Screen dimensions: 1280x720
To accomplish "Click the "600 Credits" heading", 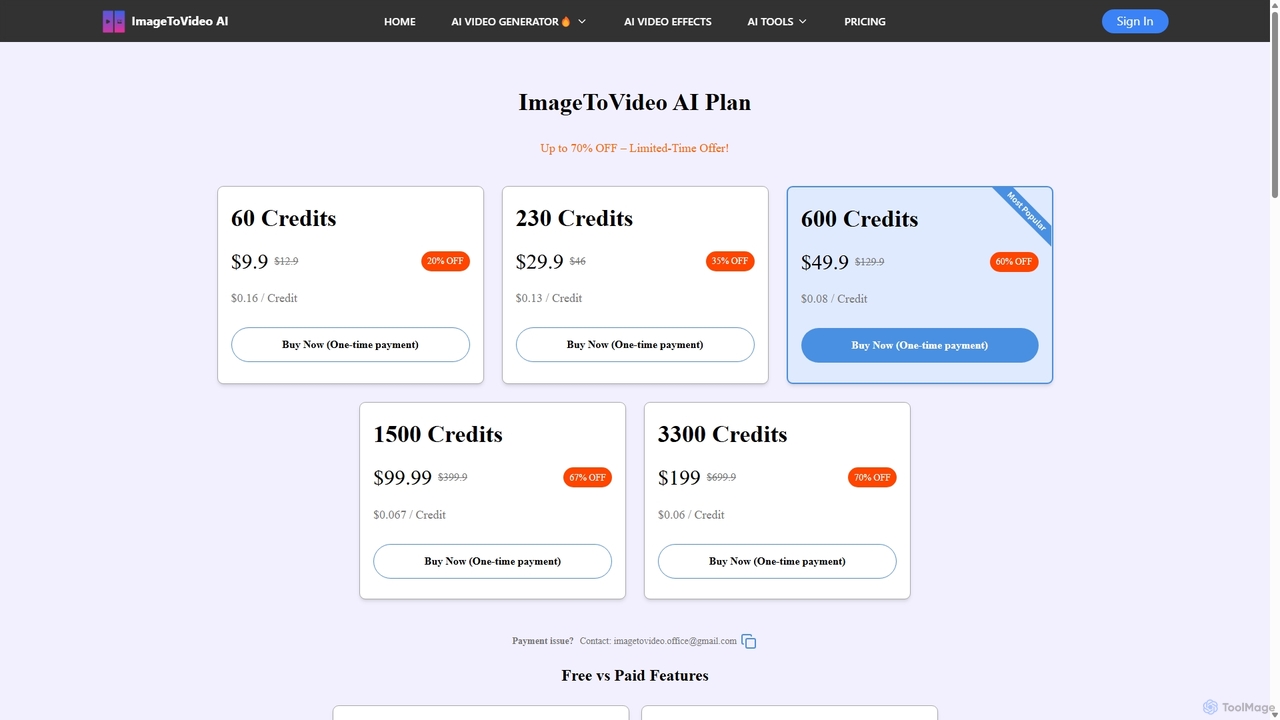I will pyautogui.click(x=859, y=219).
